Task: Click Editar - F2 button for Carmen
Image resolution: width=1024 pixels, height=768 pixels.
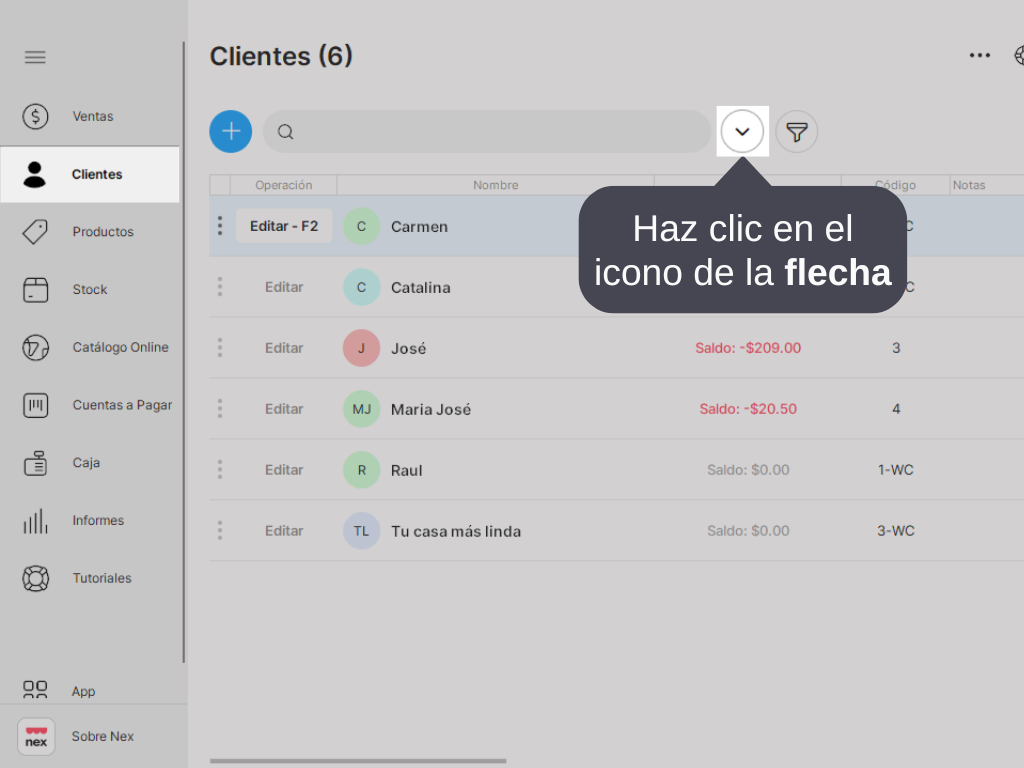Action: [x=284, y=226]
